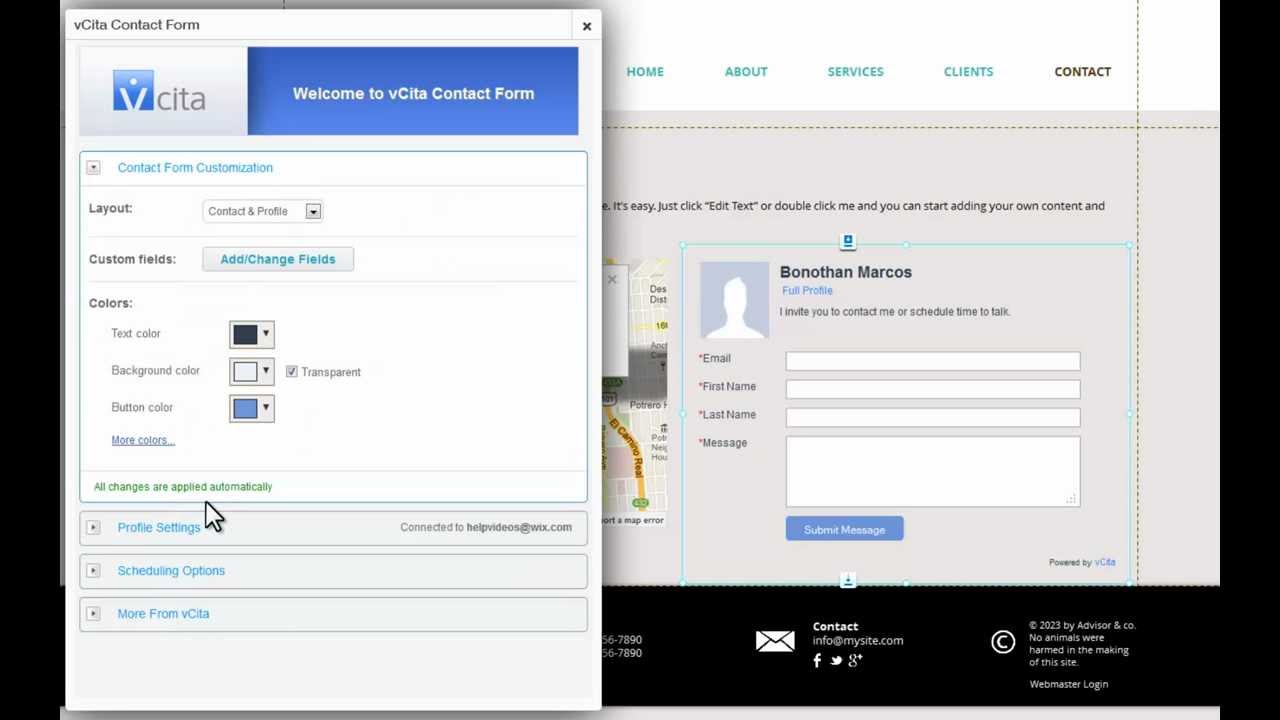The height and width of the screenshot is (720, 1280).
Task: Click the profile avatar of Bonothan Marcos
Action: pos(734,300)
